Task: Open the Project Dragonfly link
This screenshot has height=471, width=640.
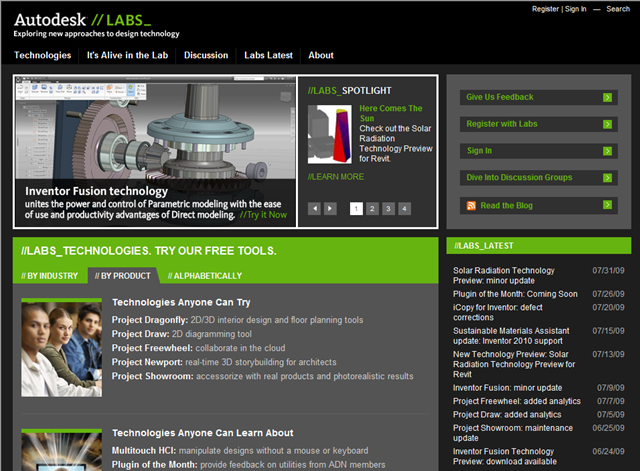Action: tap(148, 320)
